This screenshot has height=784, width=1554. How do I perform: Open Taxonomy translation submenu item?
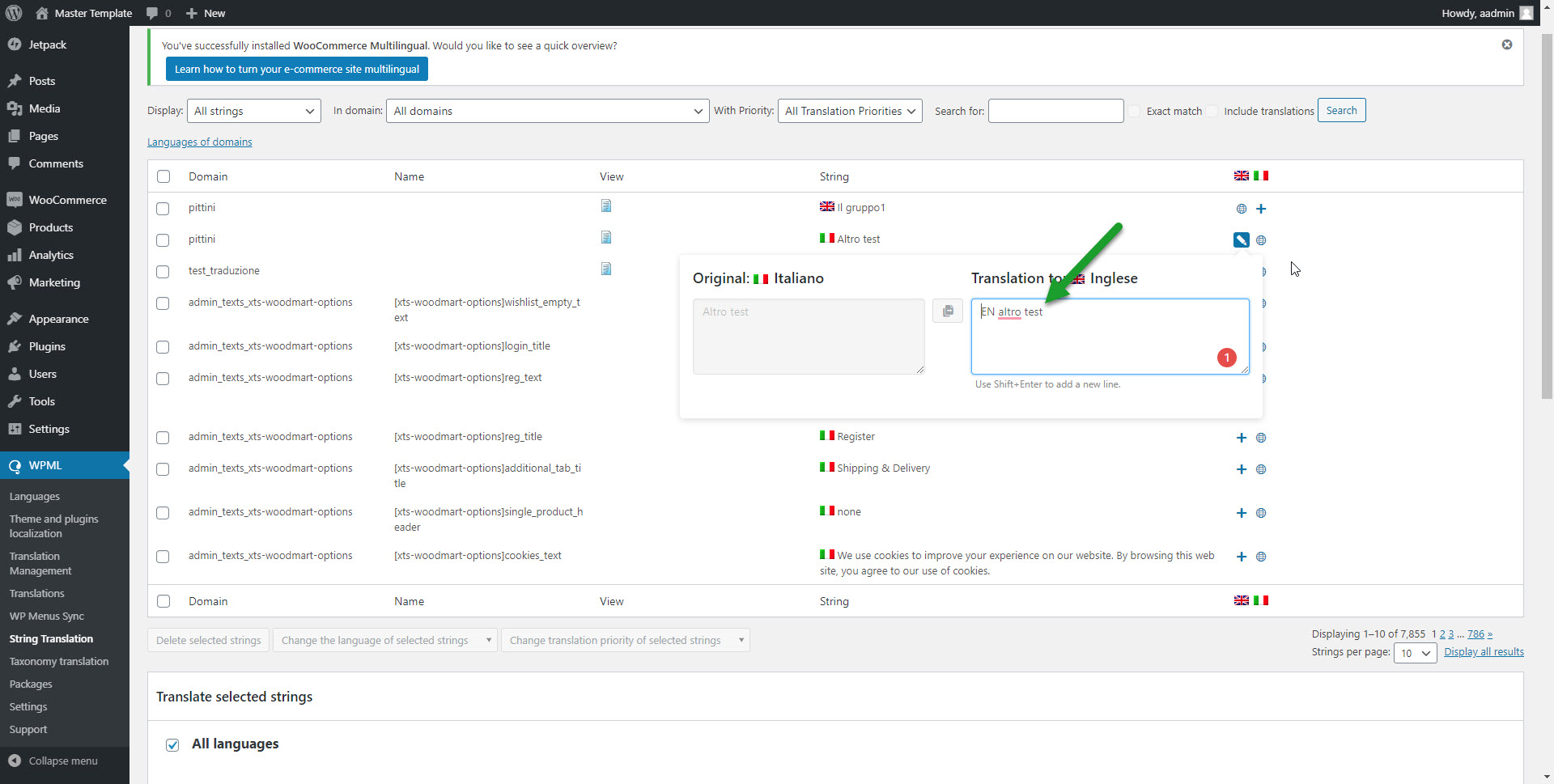tap(59, 661)
